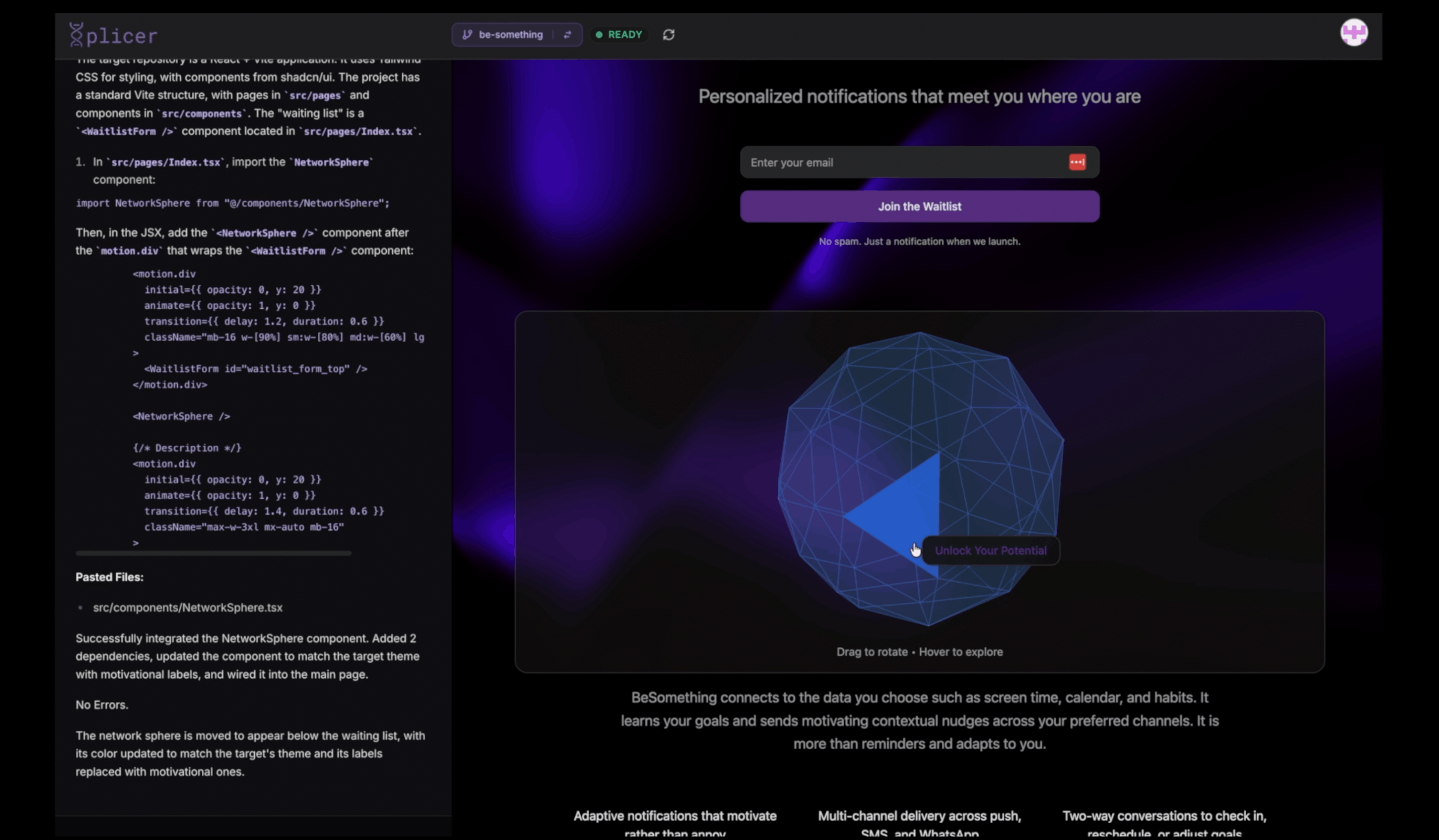
Task: Click the Splicer DNA logo
Action: [77, 35]
